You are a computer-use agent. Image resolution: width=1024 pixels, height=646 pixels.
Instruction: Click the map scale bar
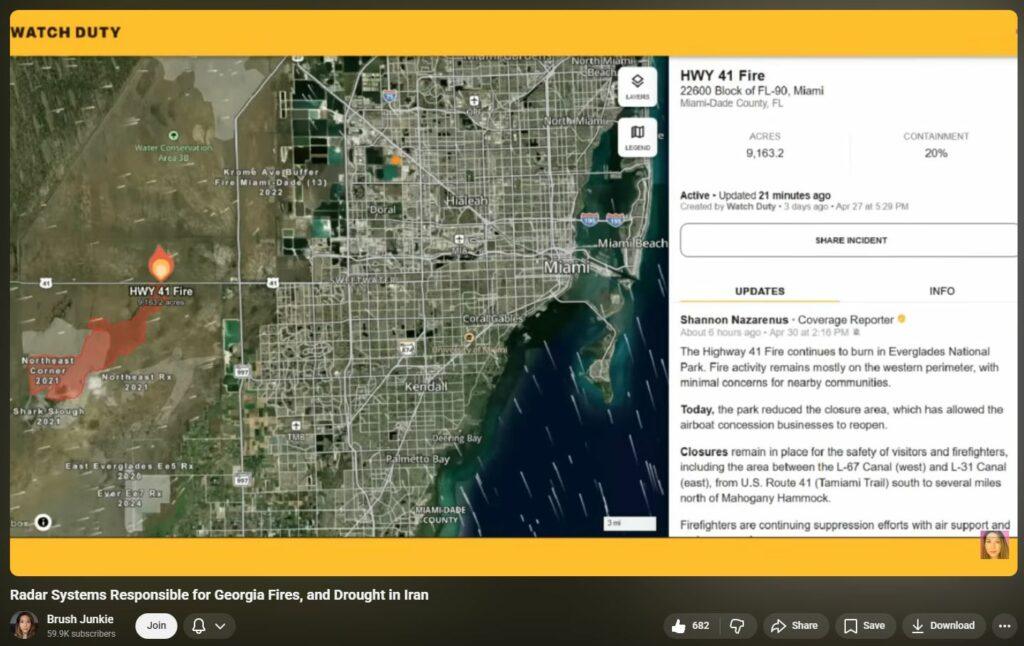click(630, 523)
